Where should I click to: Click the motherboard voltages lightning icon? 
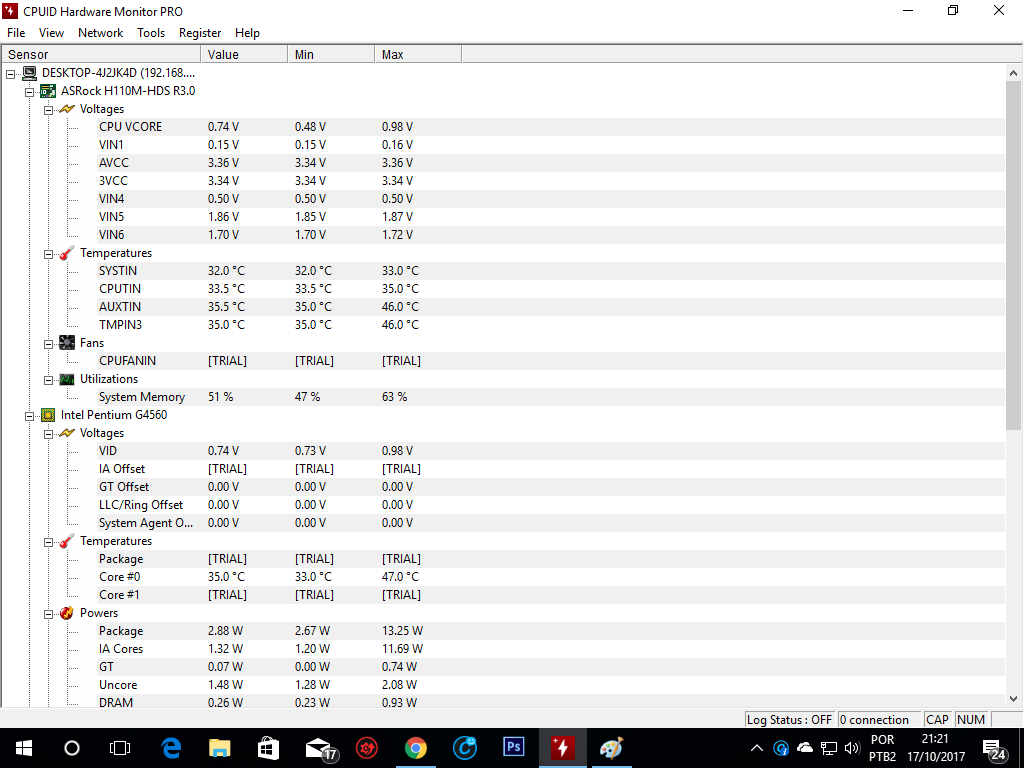click(x=67, y=109)
